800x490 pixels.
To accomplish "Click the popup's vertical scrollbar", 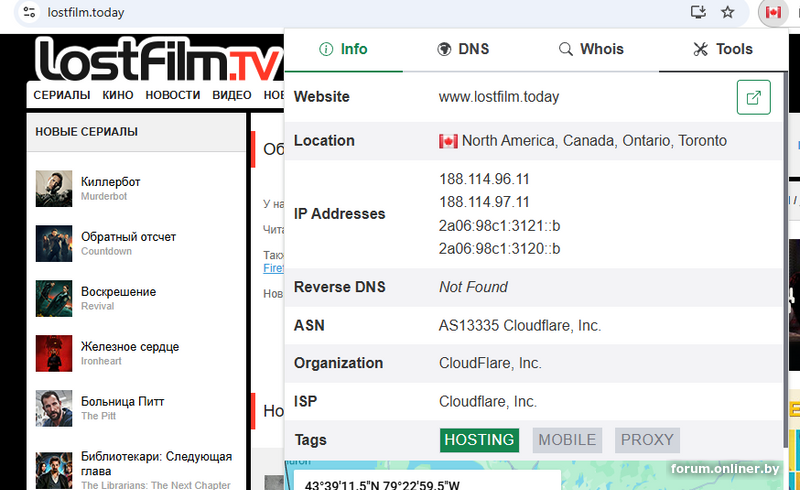I will point(785,260).
